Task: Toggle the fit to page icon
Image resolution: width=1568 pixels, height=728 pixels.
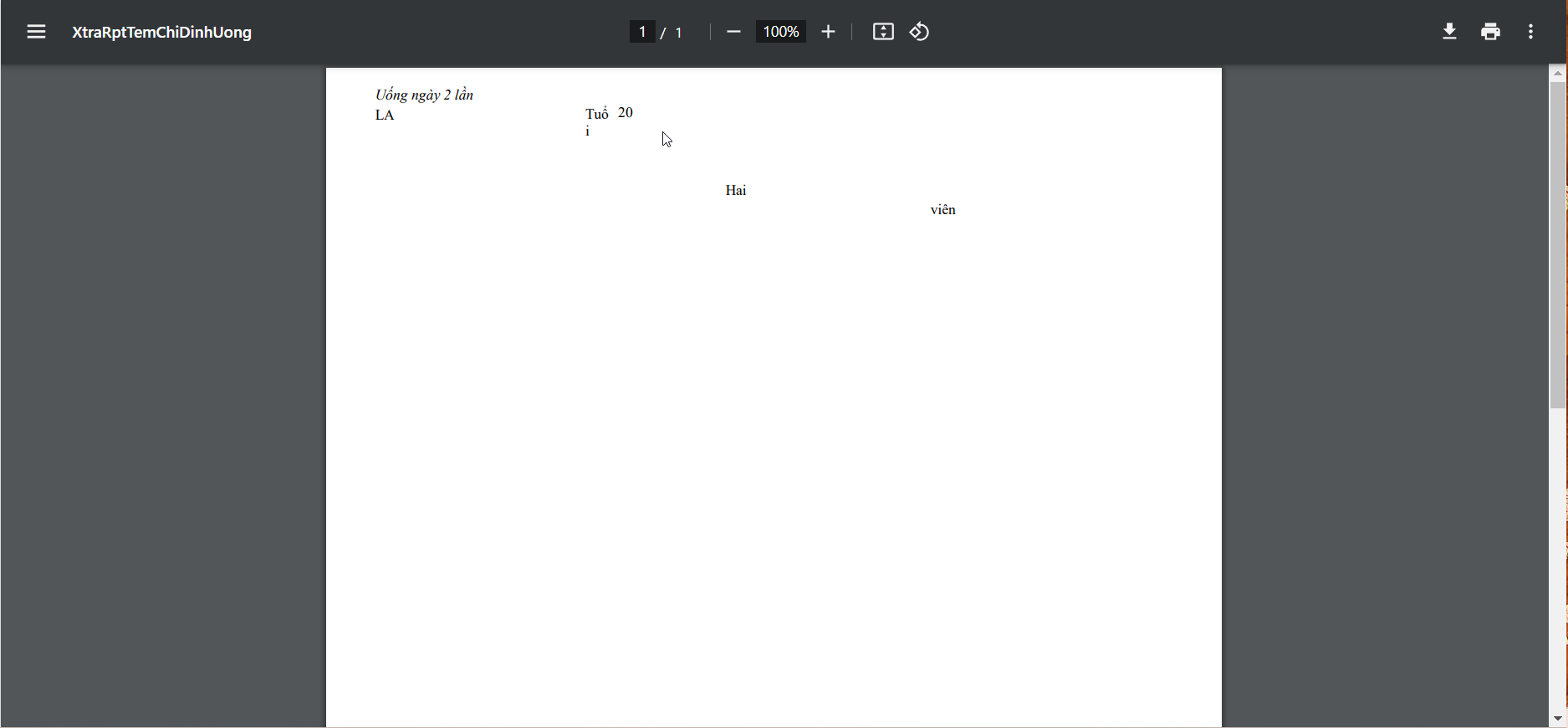Action: [x=883, y=32]
